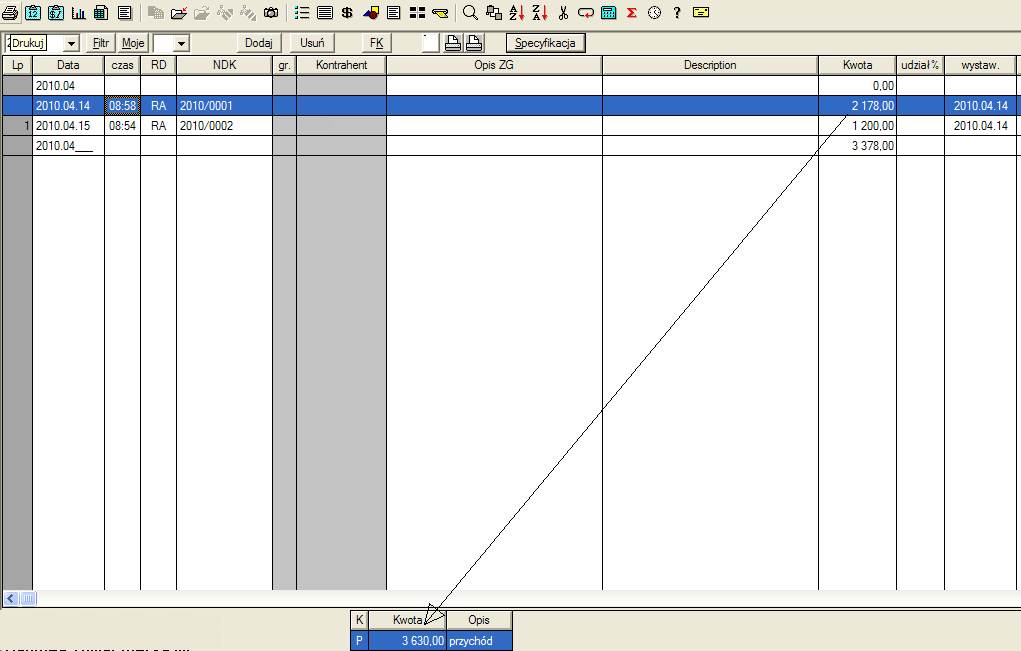Open the magnifying glass search tool
Image resolution: width=1021 pixels, height=651 pixels.
[x=470, y=13]
